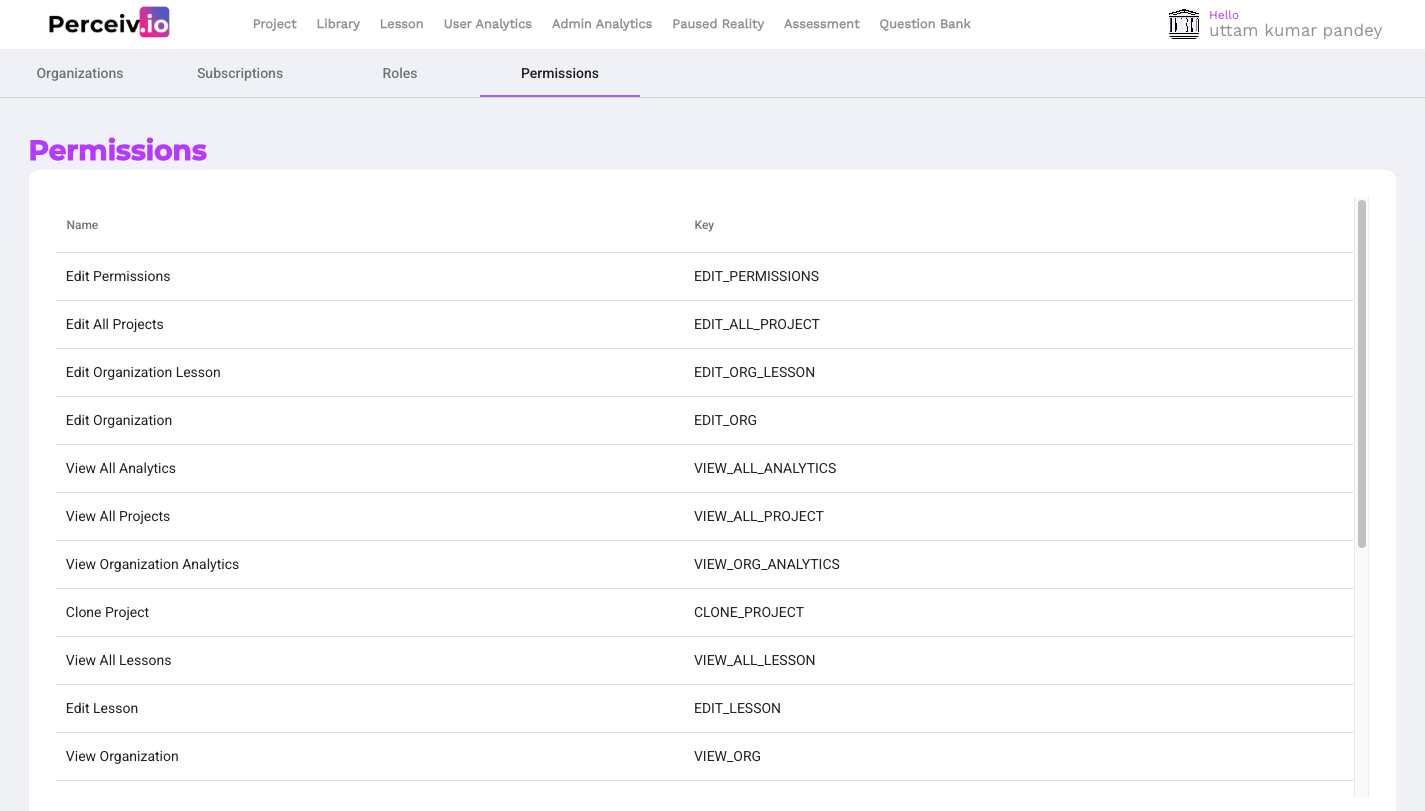1425x811 pixels.
Task: Select the View Organization row name
Action: (122, 756)
